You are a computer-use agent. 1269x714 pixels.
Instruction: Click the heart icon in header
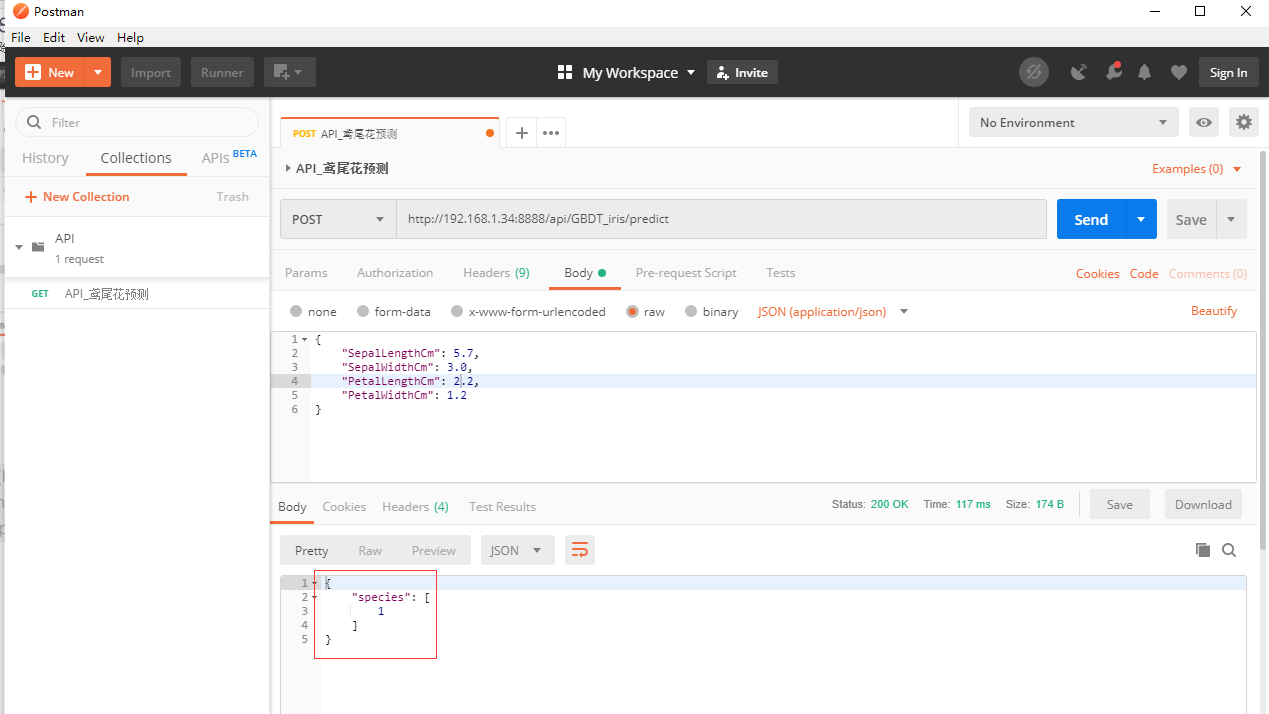click(x=1179, y=72)
